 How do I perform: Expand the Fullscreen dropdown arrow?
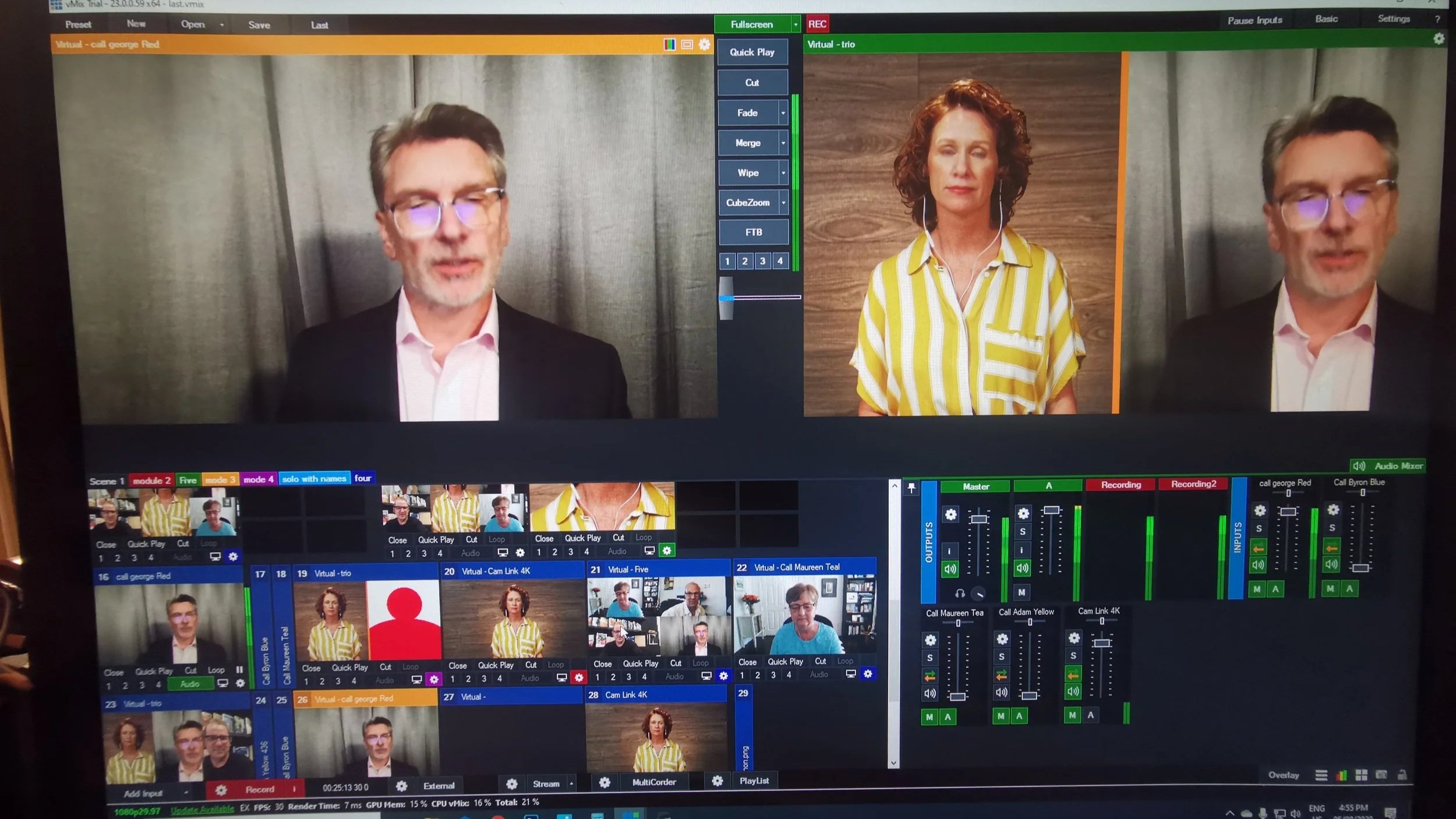tap(795, 24)
